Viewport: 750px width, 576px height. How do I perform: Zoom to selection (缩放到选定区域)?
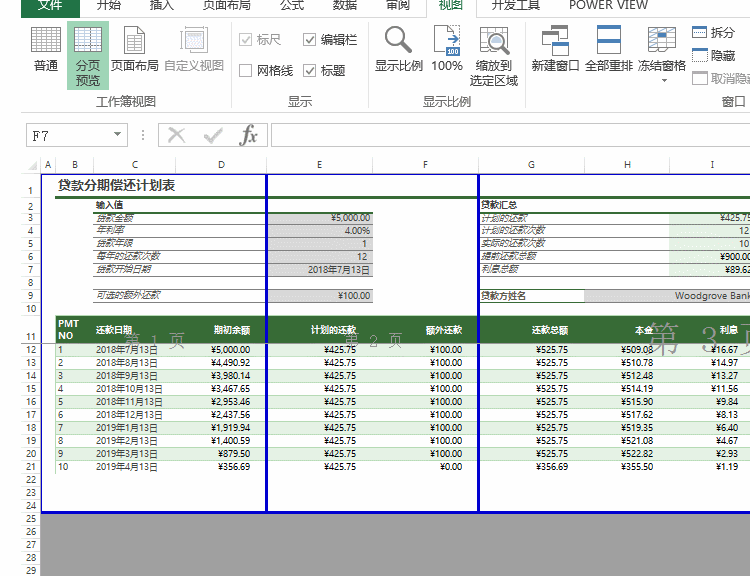[x=494, y=55]
